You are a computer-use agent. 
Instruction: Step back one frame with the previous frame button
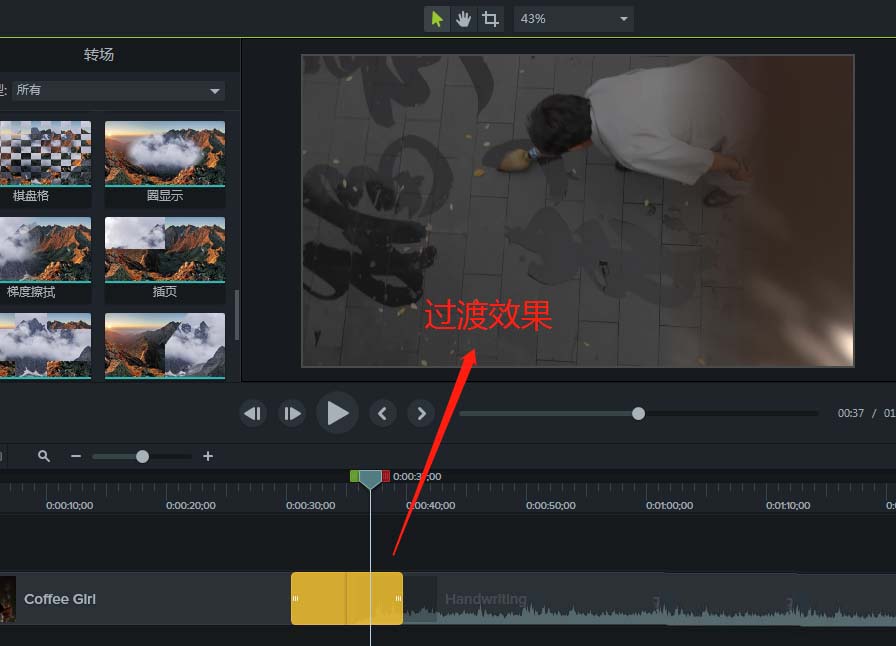pyautogui.click(x=252, y=413)
